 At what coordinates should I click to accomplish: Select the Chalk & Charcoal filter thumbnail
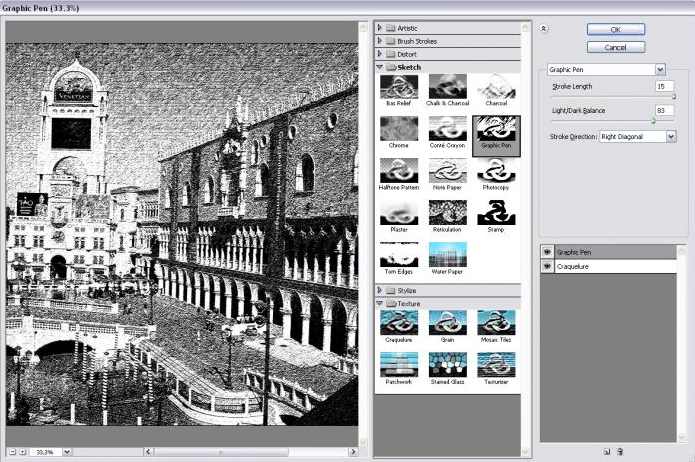(x=447, y=87)
